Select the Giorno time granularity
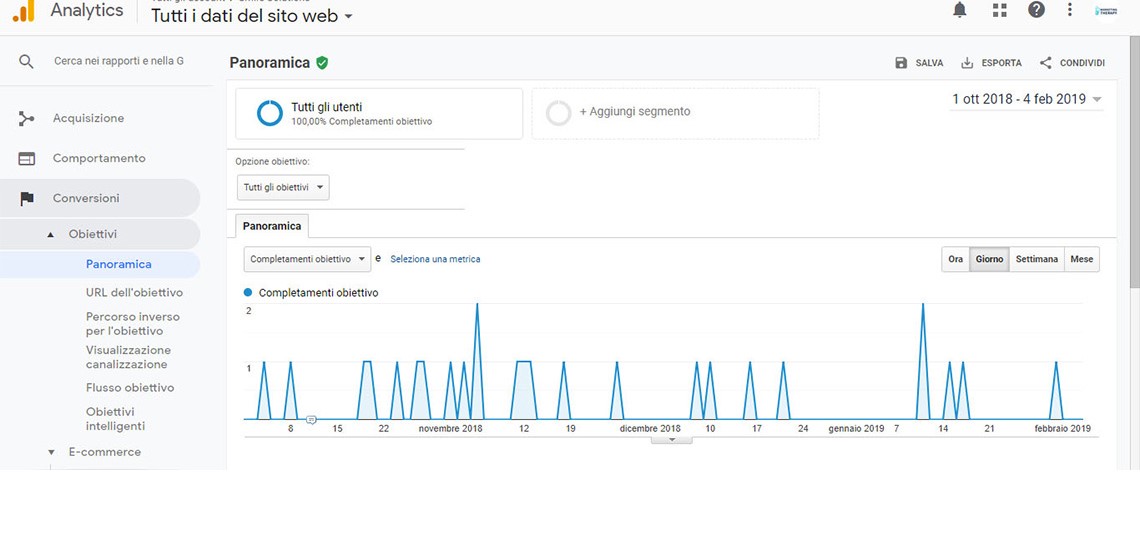The width and height of the screenshot is (1140, 547). [x=990, y=260]
